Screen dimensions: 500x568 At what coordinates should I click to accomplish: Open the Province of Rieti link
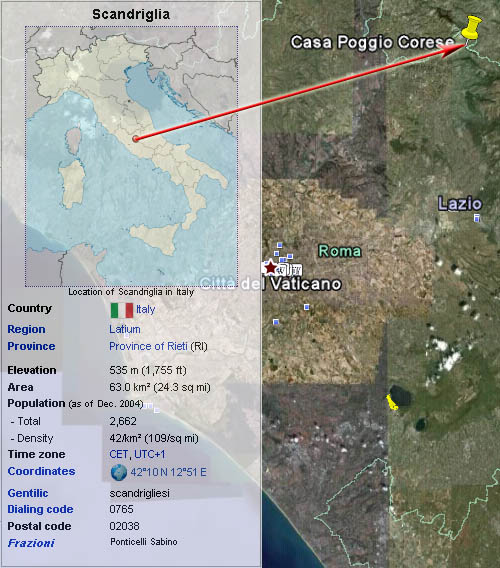click(x=149, y=346)
